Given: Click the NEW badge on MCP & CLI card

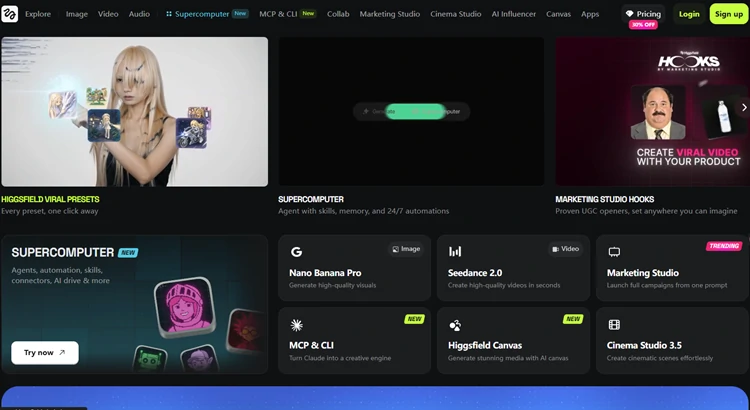Looking at the screenshot, I should point(414,319).
